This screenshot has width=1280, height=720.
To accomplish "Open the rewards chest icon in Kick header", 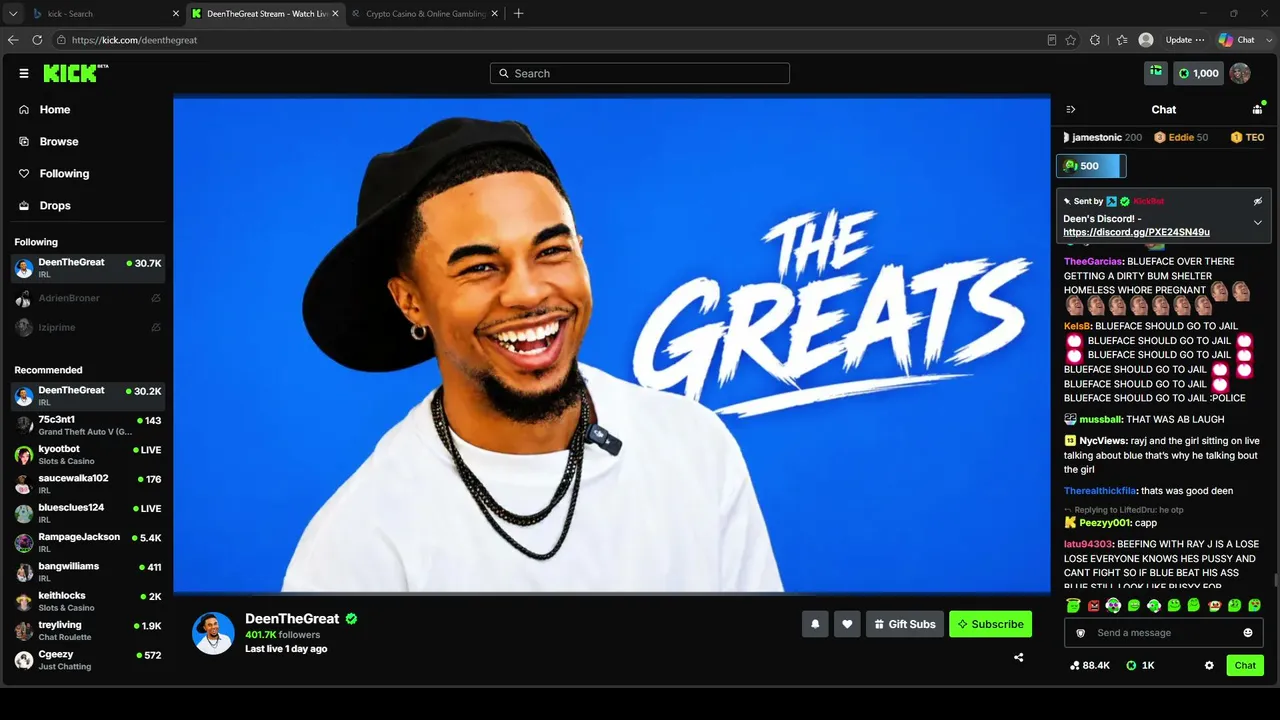I will [x=1156, y=73].
